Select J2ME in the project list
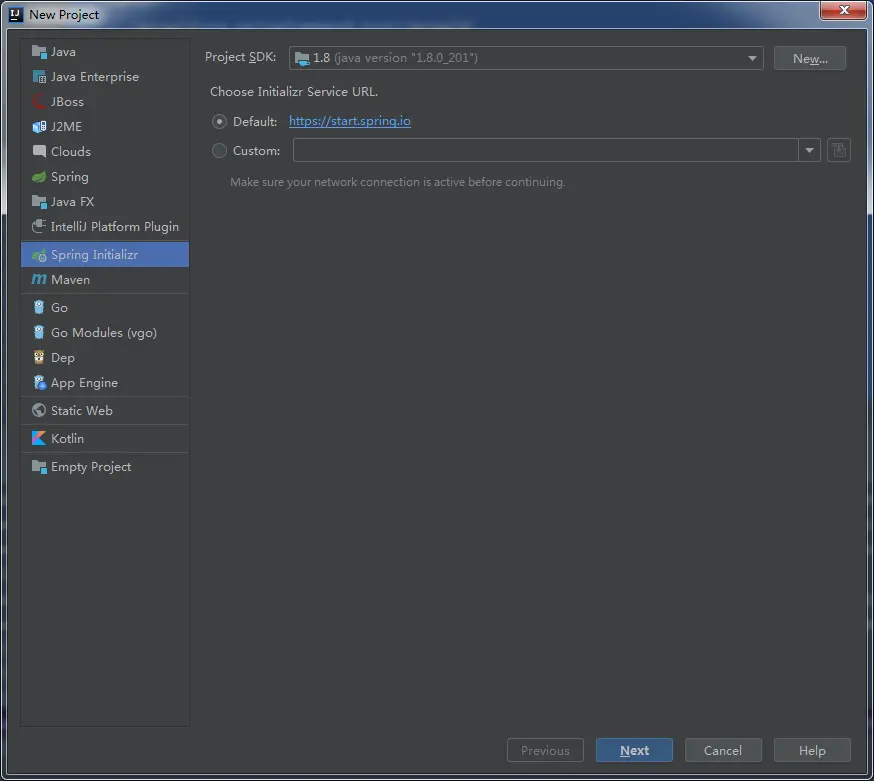Screen dimensions: 874x781 (x=105, y=127)
